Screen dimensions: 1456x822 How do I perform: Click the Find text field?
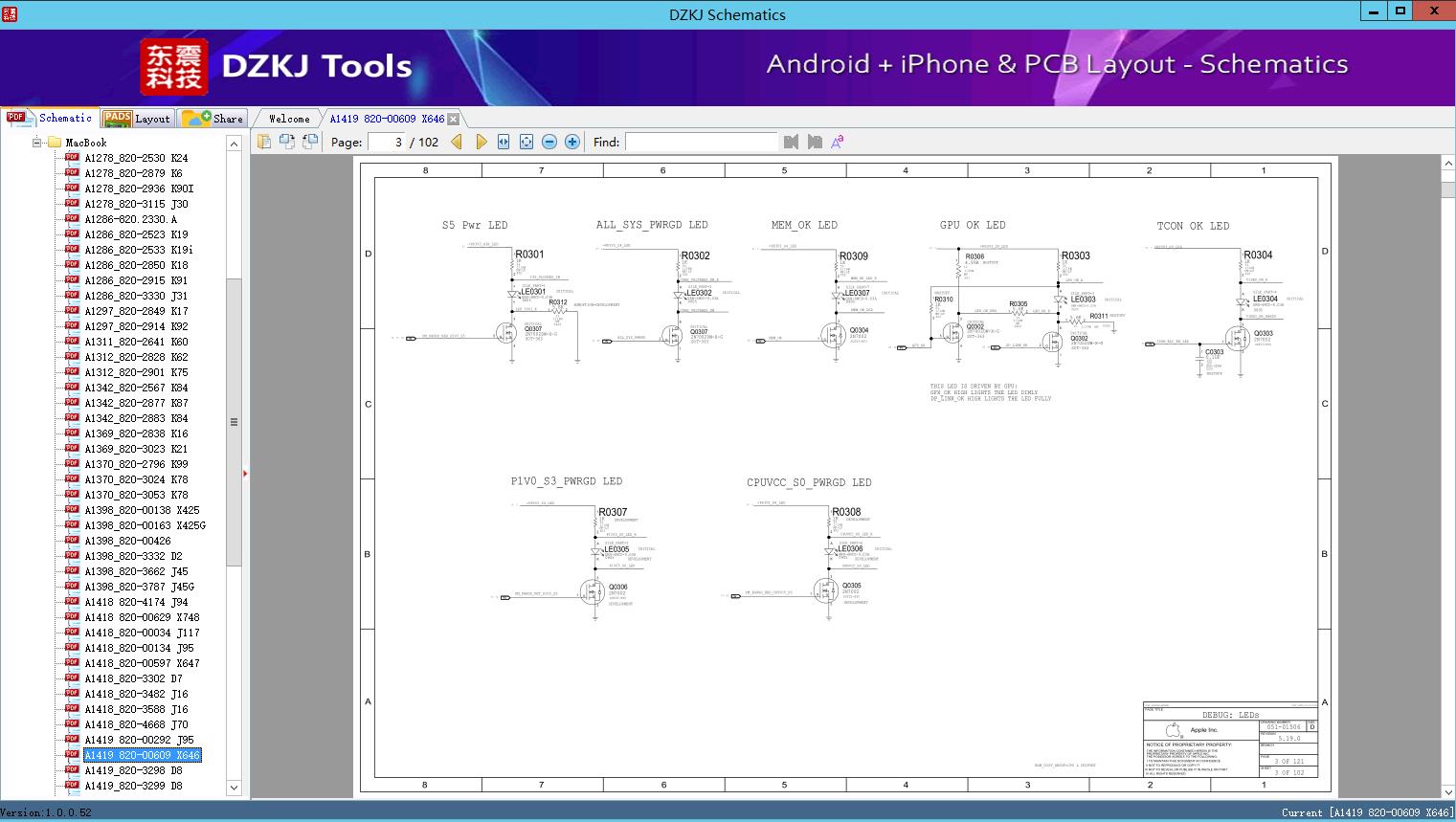click(x=702, y=142)
